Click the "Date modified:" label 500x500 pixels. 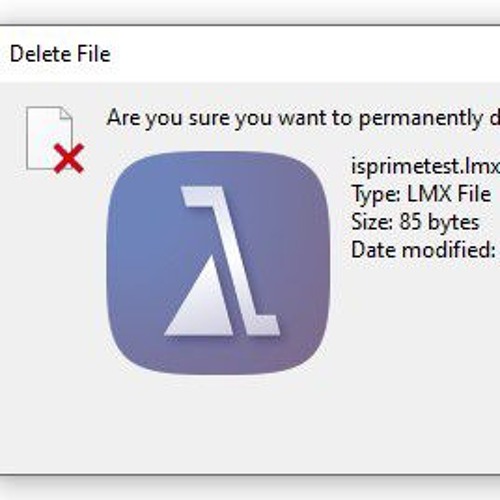tap(423, 249)
